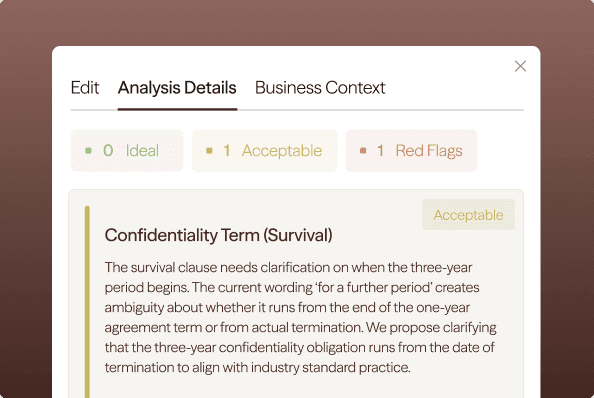Open the Business Context tab

(320, 88)
